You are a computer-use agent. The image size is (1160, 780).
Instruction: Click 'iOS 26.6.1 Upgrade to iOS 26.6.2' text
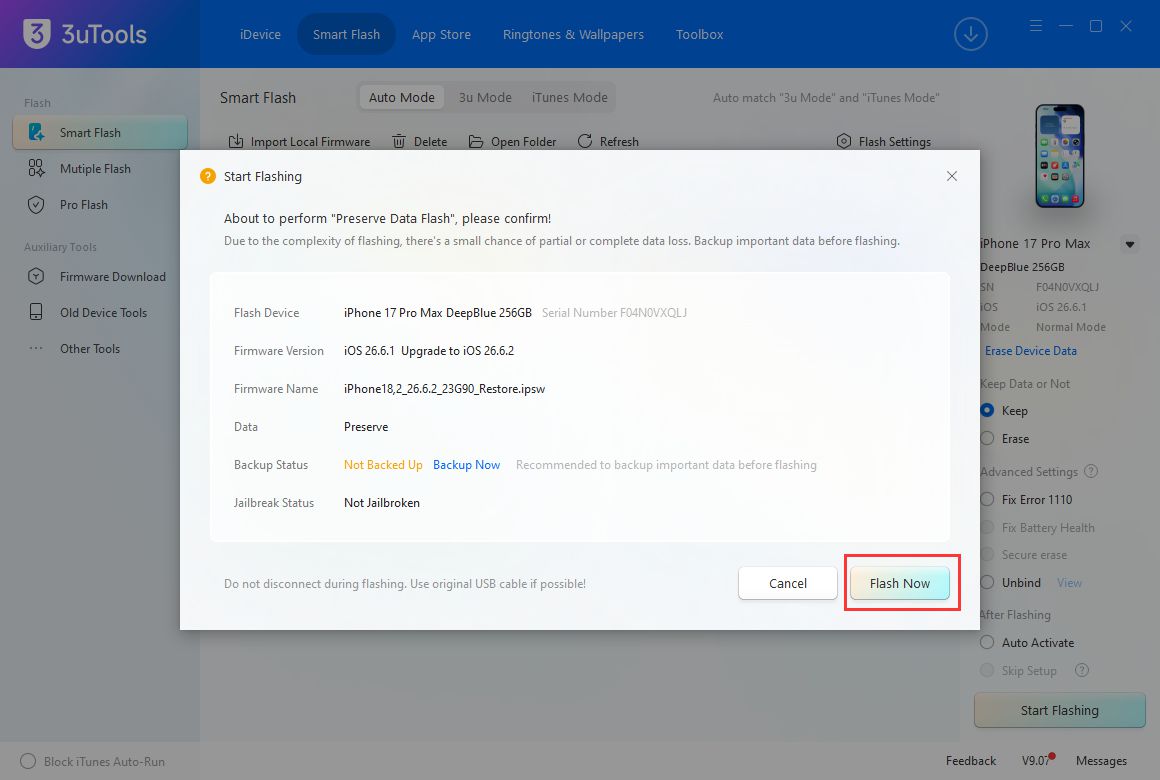click(429, 351)
